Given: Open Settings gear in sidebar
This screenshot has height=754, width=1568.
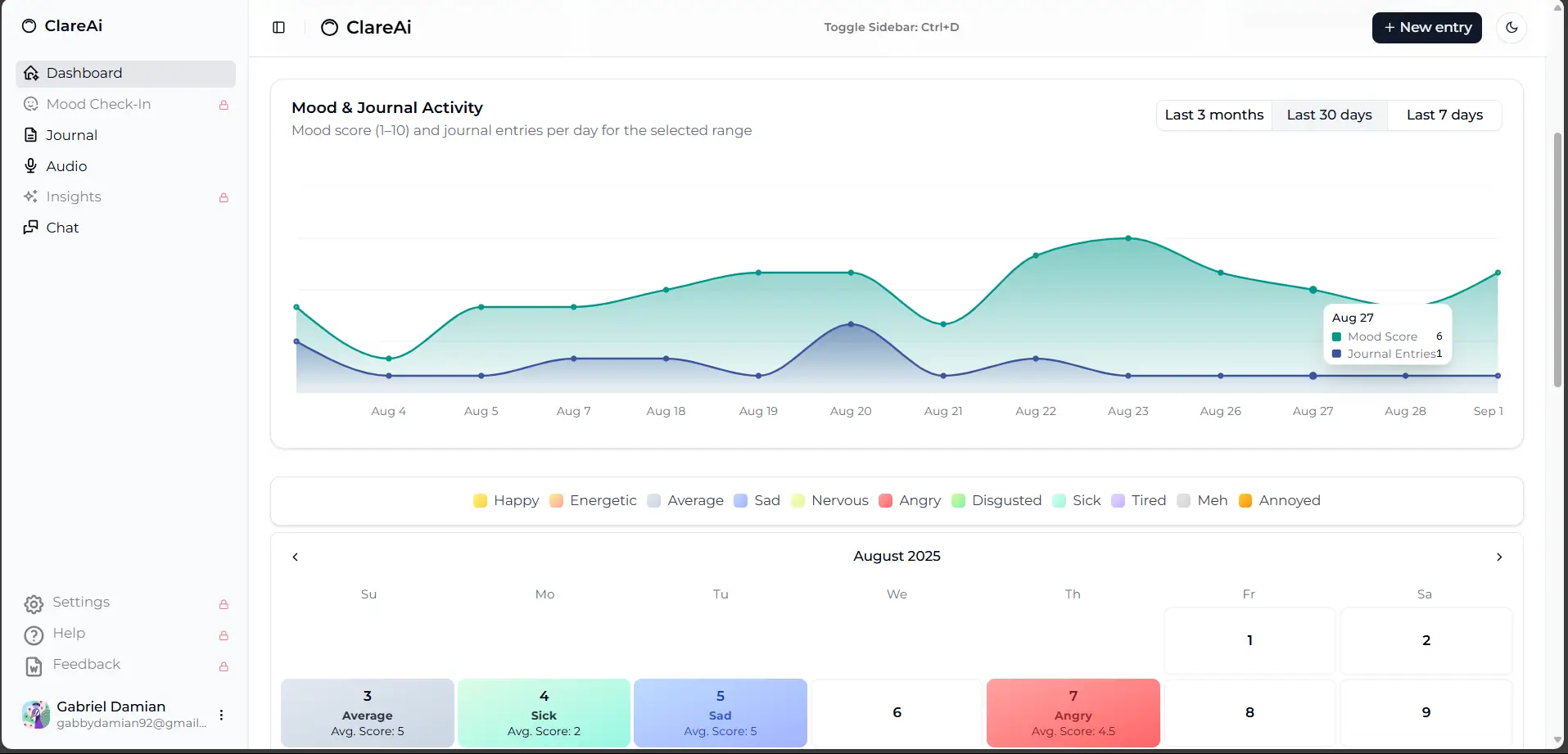Looking at the screenshot, I should coord(80,603).
